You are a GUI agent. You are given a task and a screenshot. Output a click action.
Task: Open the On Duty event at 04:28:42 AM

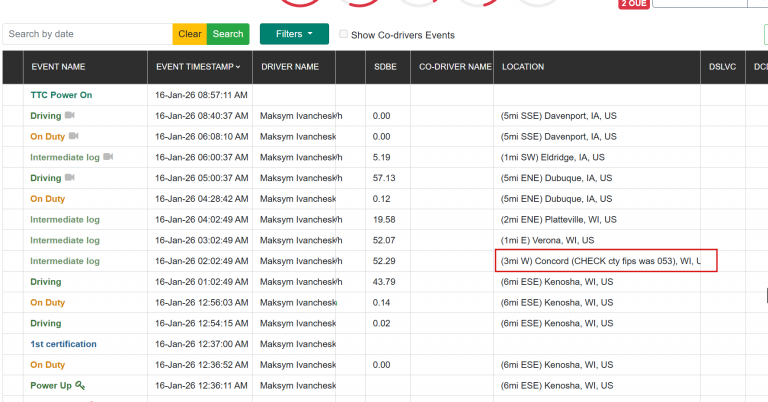[x=48, y=199]
